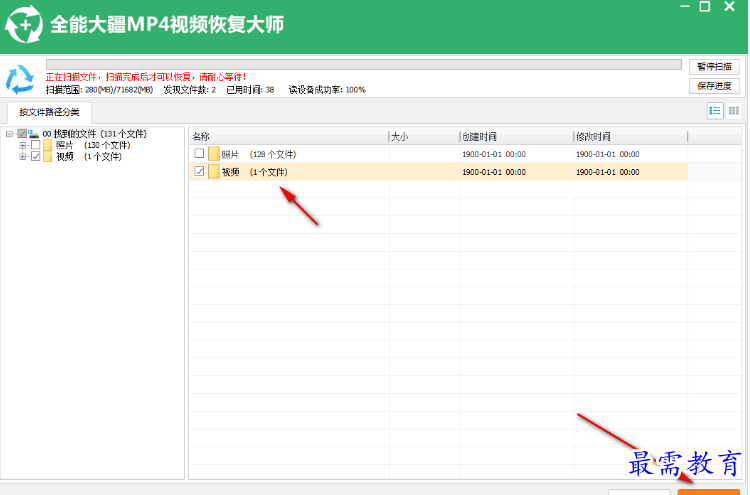Click the app logo icon in title bar
Screen dimensions: 750x495
[x=23, y=24]
